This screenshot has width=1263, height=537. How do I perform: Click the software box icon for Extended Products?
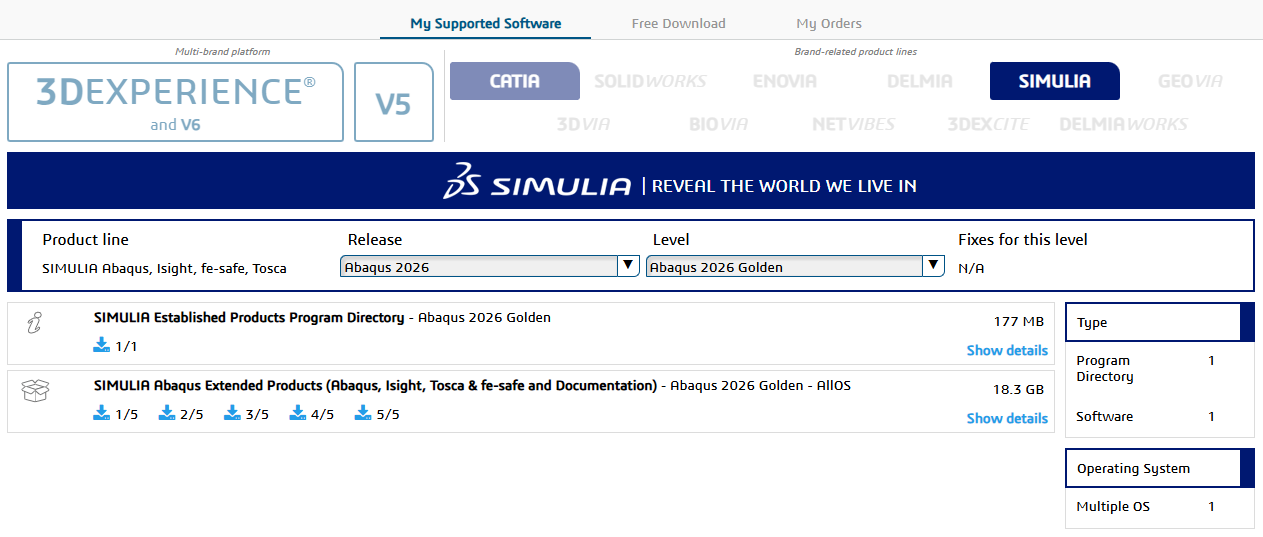point(35,390)
